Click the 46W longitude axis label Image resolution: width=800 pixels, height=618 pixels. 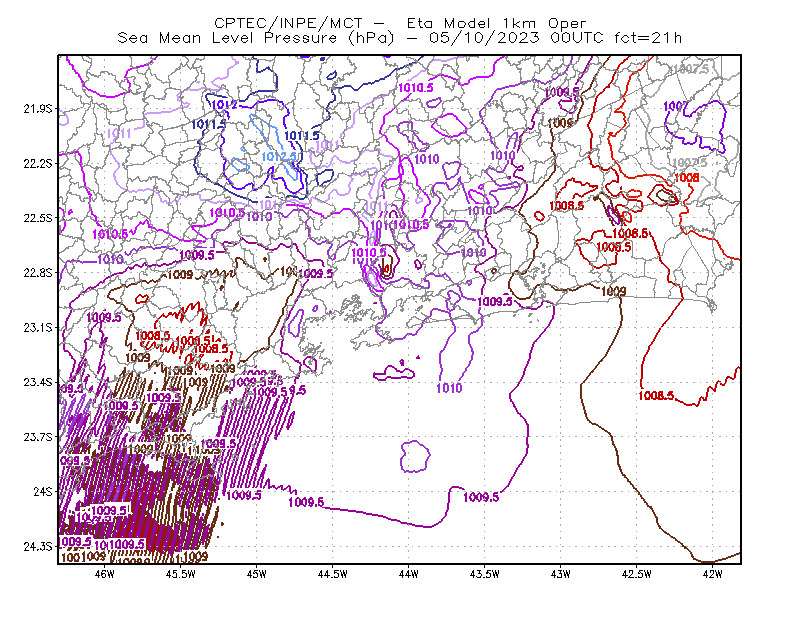(105, 574)
